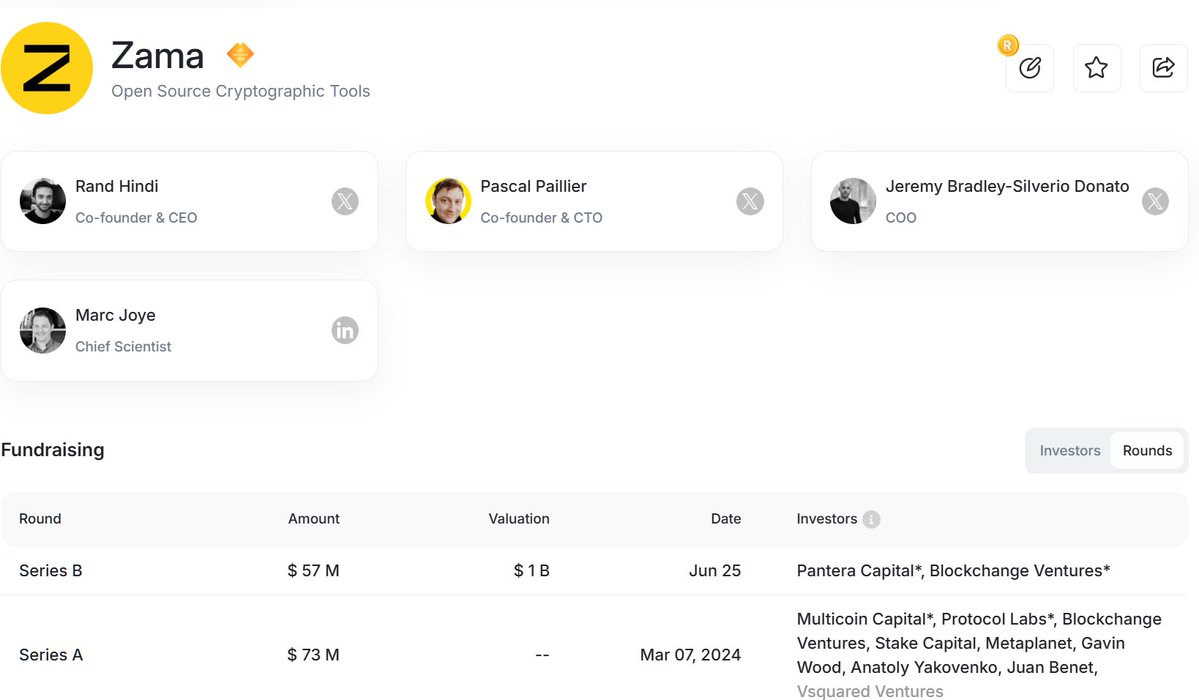Click the Fundraising section heading

tap(53, 450)
